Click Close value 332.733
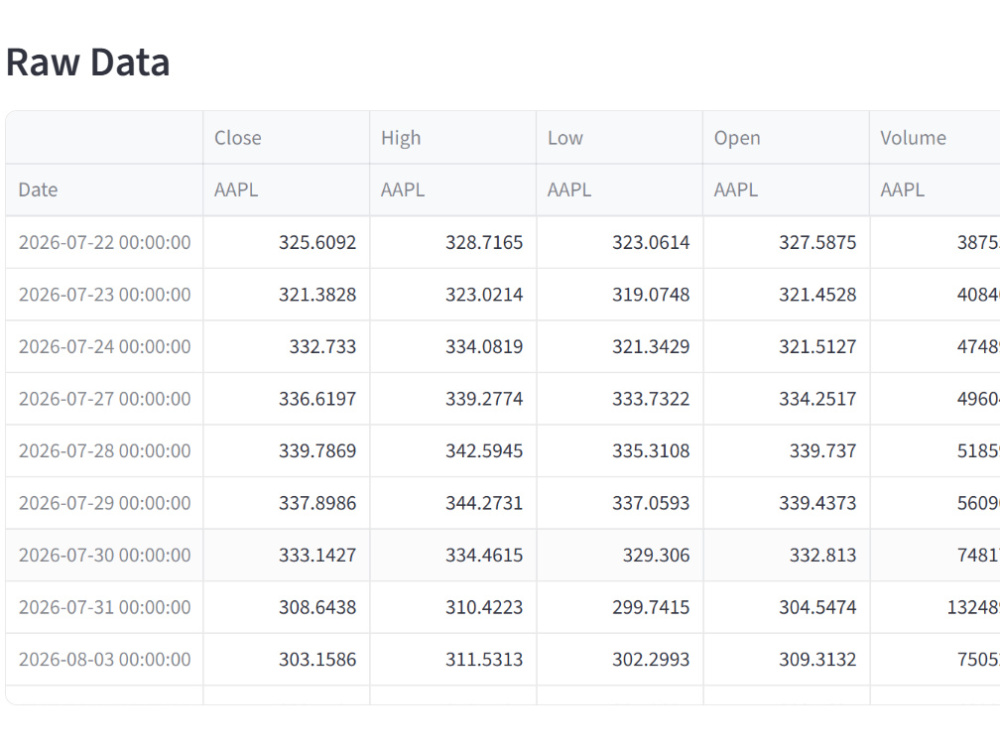This screenshot has width=1000, height=750. (286, 347)
